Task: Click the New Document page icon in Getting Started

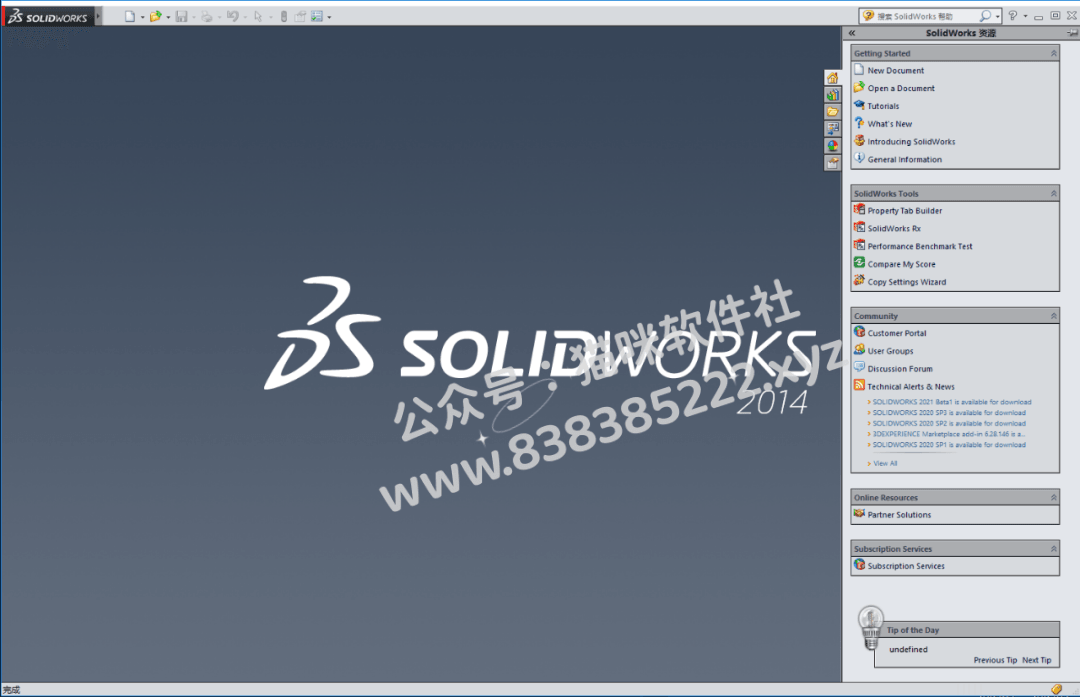Action: coord(859,70)
